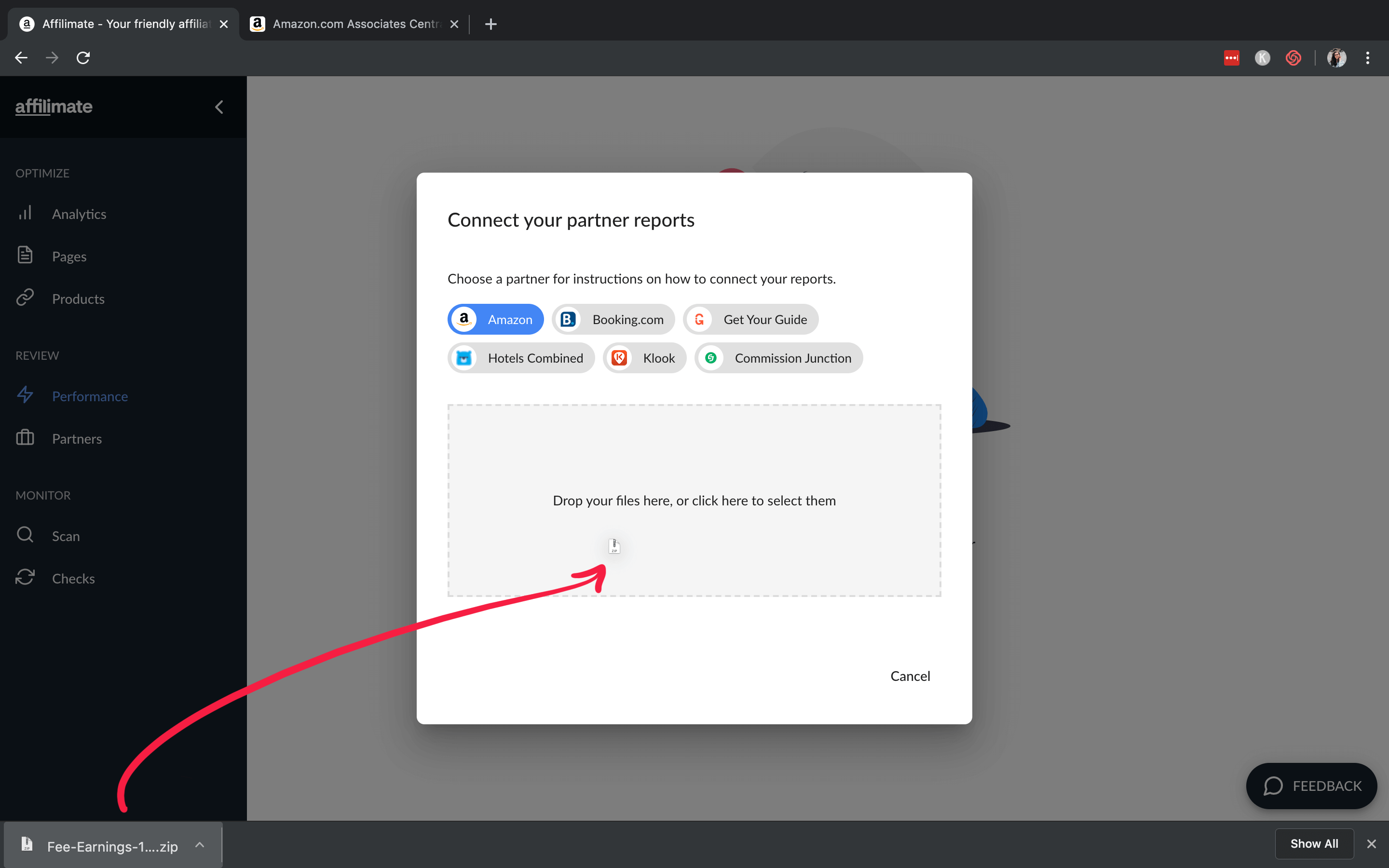1389x868 pixels.
Task: Choose Get Your Guide partner
Action: point(750,319)
